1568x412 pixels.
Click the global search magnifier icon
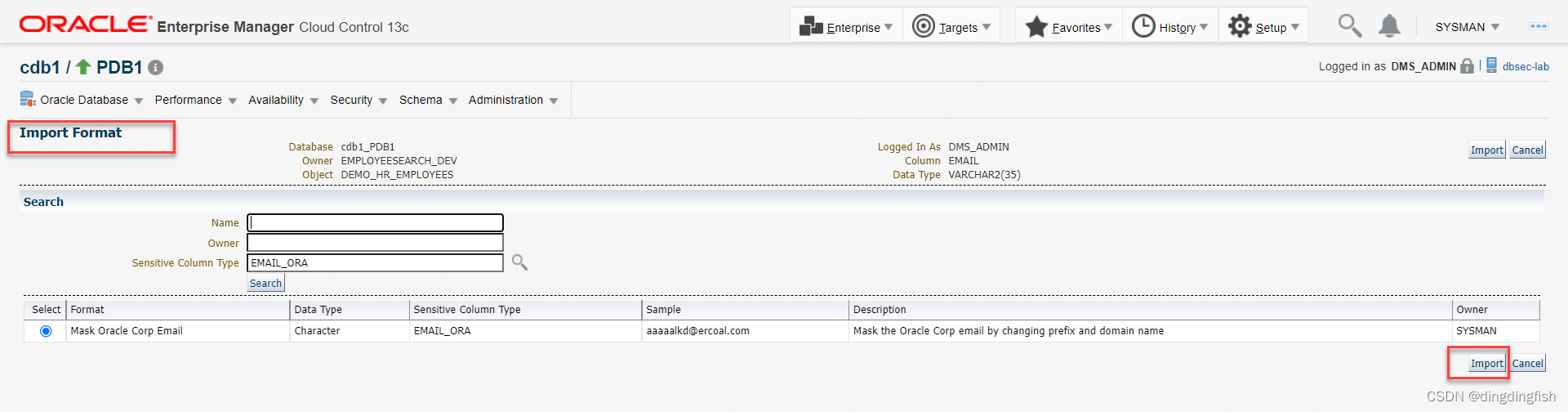pyautogui.click(x=1349, y=26)
